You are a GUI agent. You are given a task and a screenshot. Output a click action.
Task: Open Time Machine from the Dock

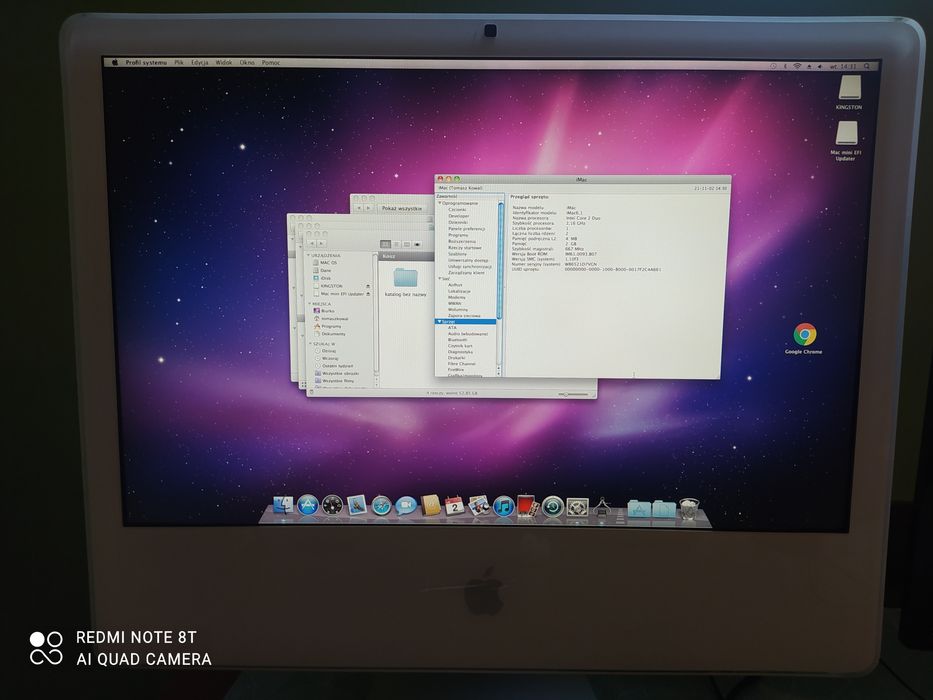coord(553,507)
